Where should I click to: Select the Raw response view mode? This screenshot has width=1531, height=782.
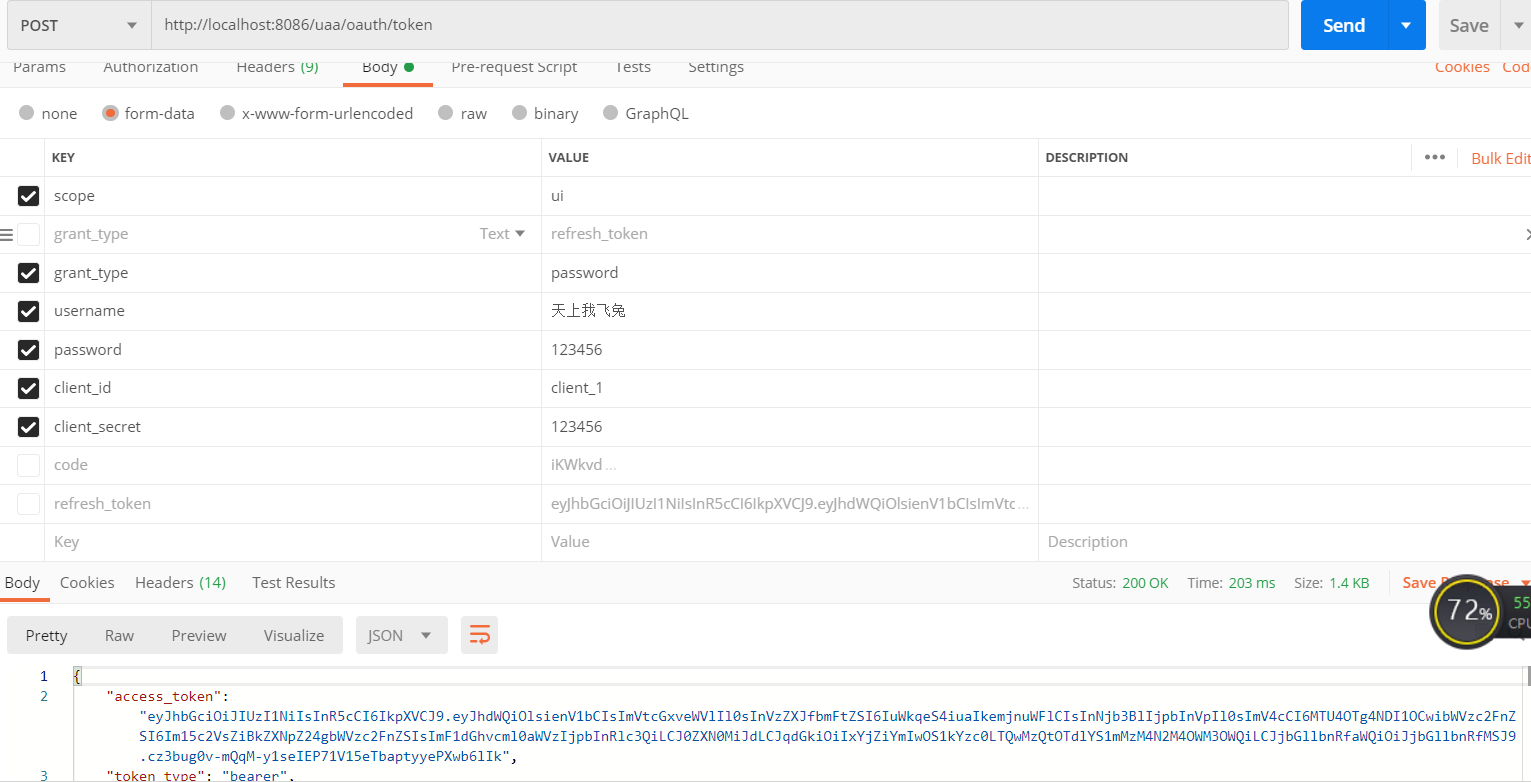(119, 635)
